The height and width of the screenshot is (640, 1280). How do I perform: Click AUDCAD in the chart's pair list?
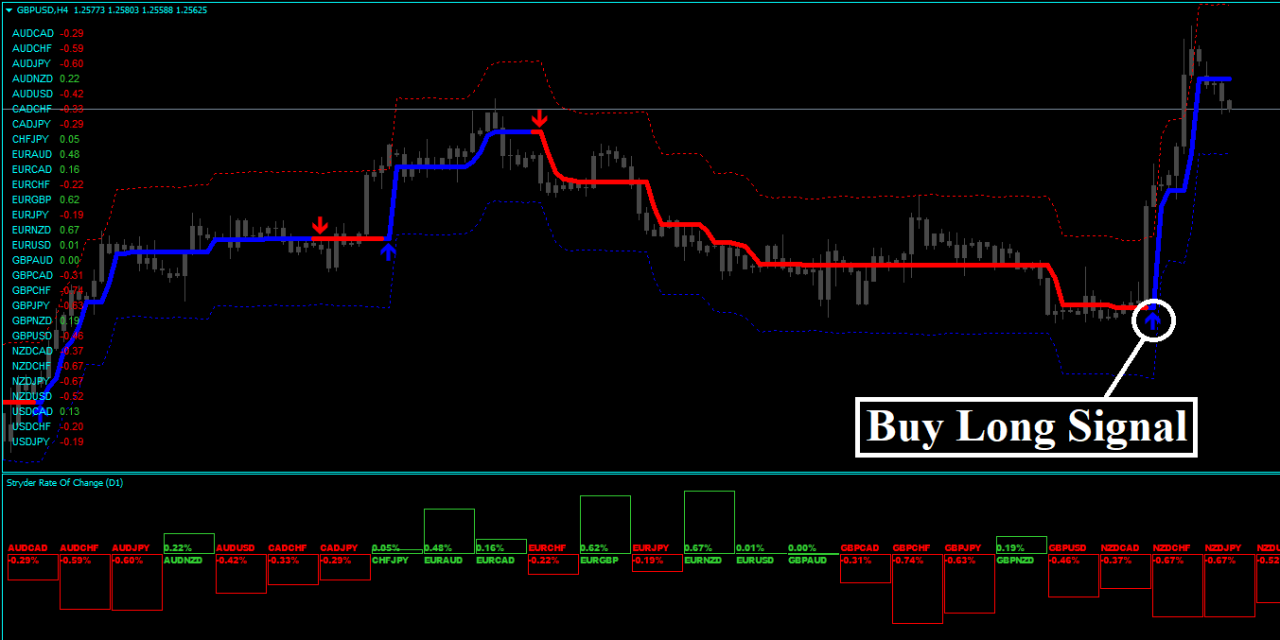coord(33,33)
